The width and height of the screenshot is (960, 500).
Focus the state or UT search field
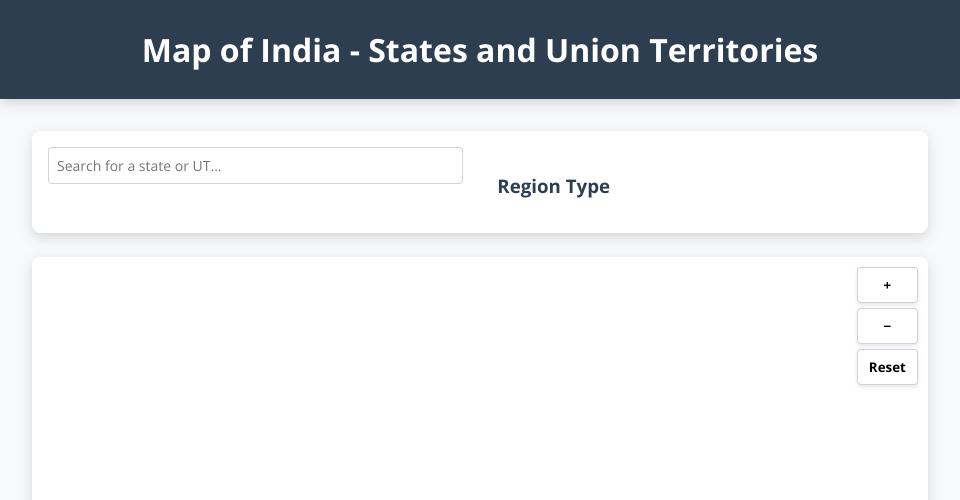coord(255,166)
